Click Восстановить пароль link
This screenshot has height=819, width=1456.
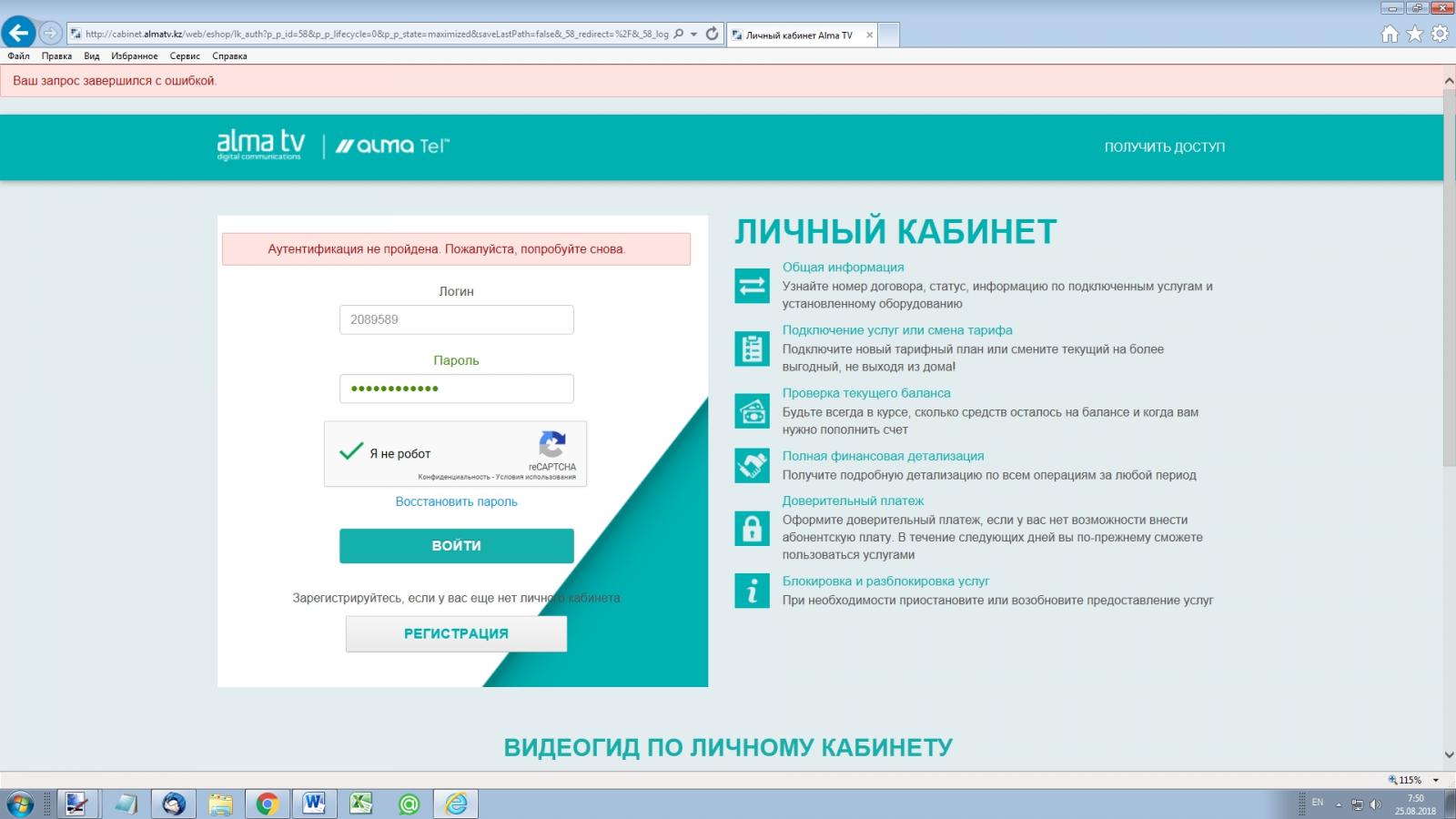[457, 501]
